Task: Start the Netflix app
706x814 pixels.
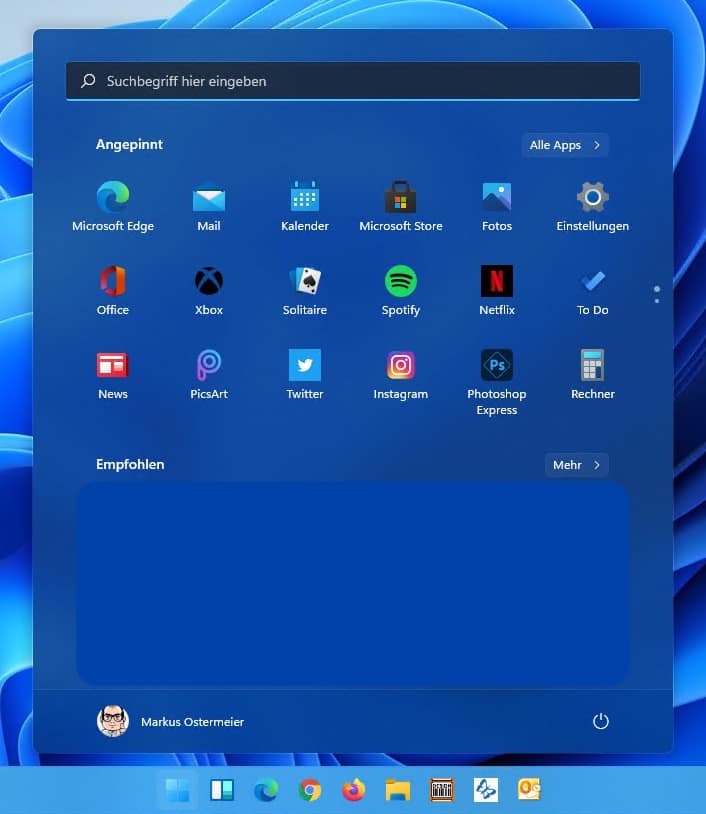Action: (497, 282)
